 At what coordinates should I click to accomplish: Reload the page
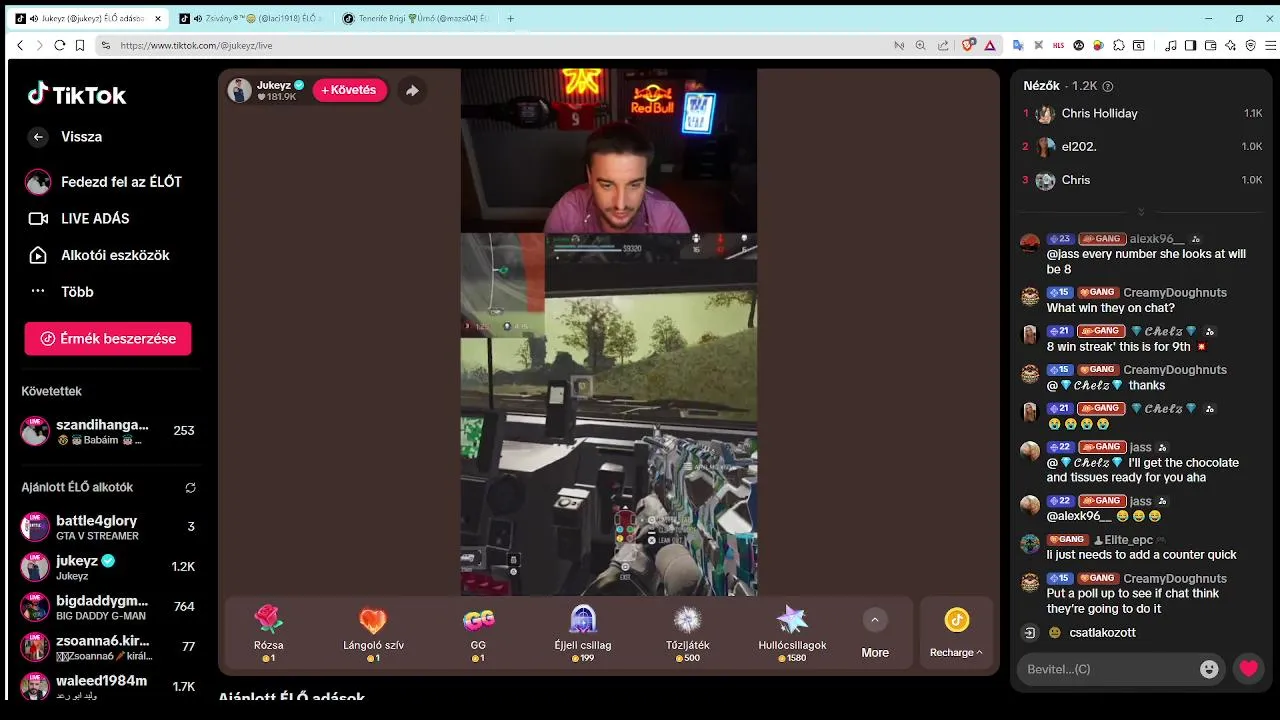(x=59, y=45)
